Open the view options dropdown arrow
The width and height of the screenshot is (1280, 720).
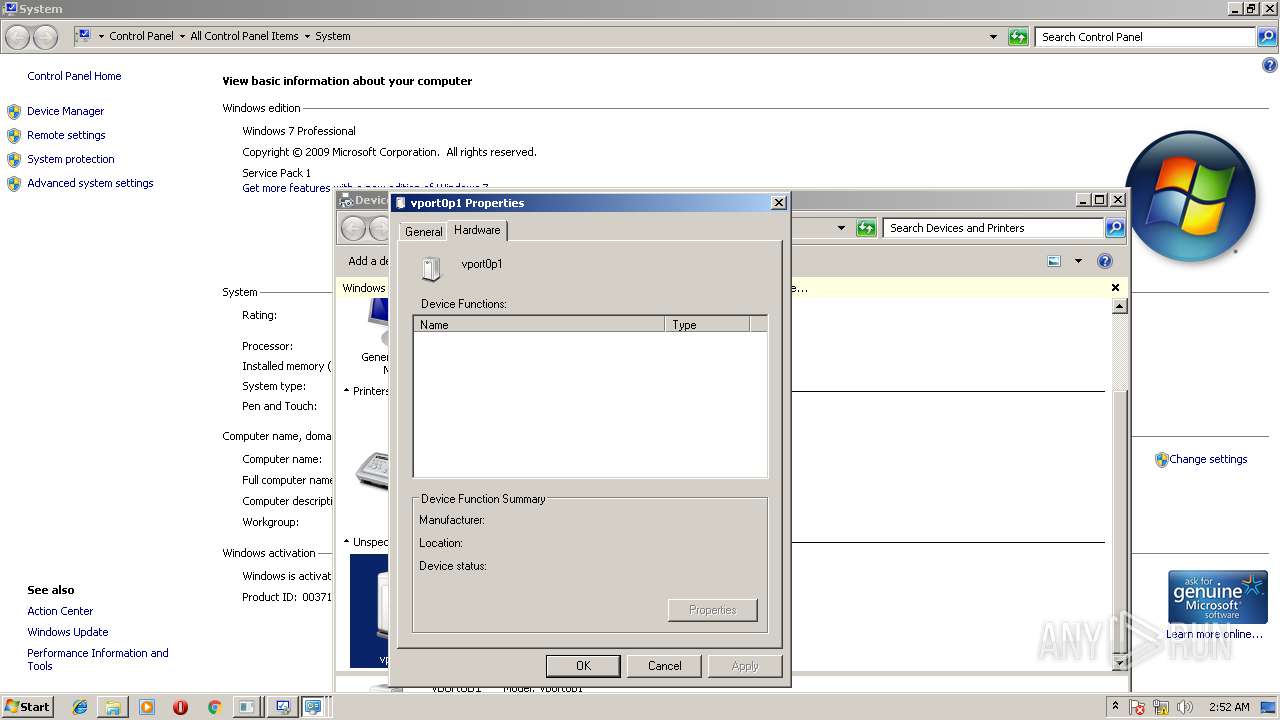point(1078,261)
